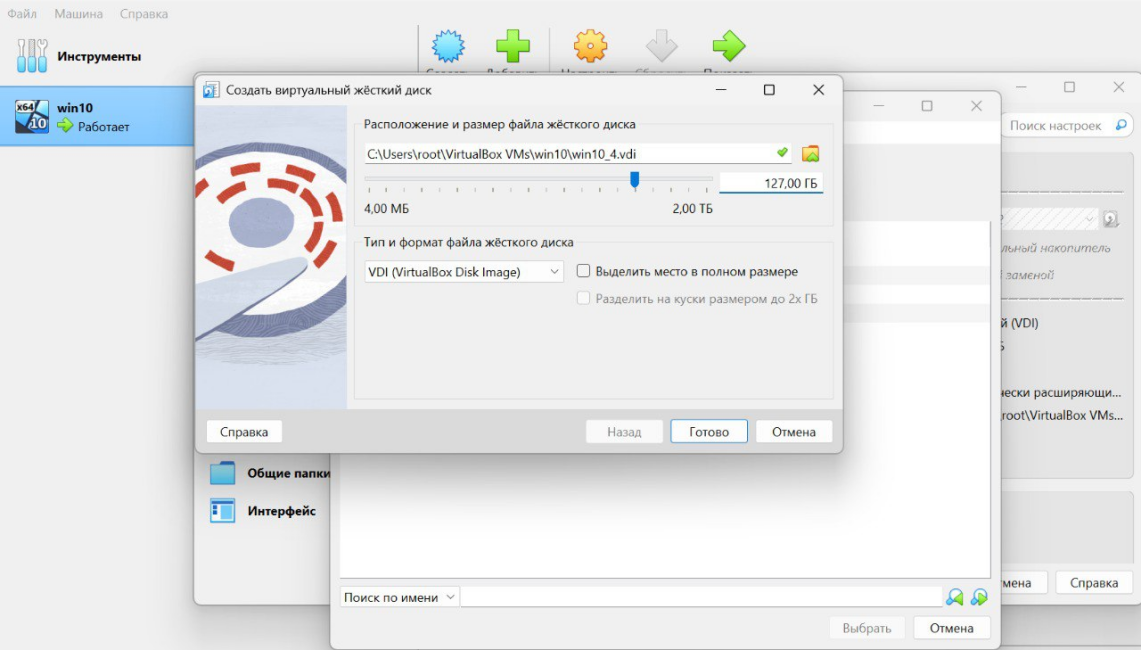Open the Машина menu
Viewport: 1141px width, 650px height.
coord(79,14)
